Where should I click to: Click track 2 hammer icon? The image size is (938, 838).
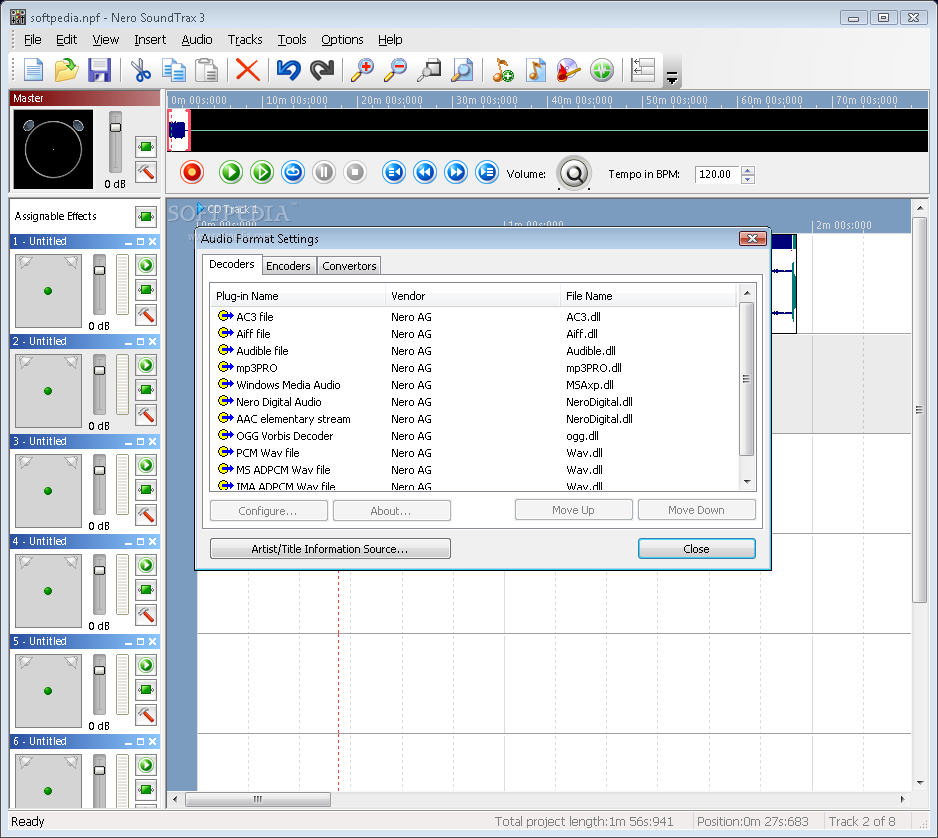point(146,415)
